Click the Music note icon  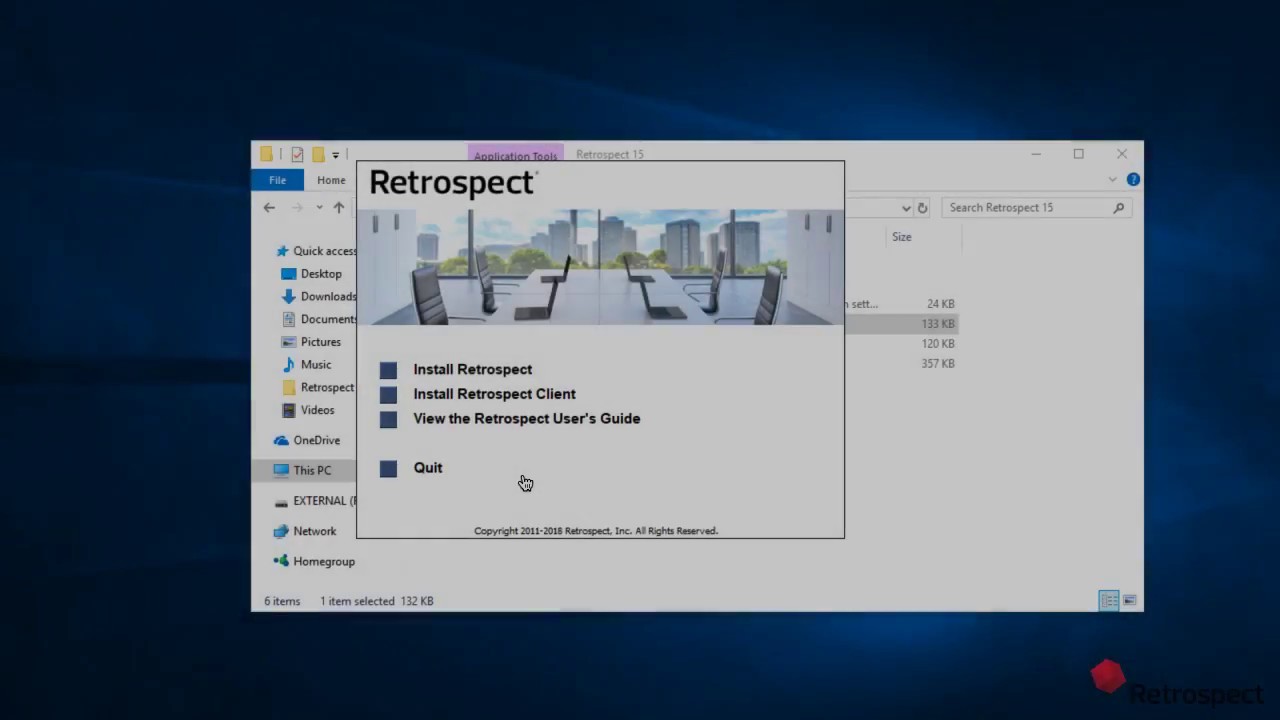289,365
